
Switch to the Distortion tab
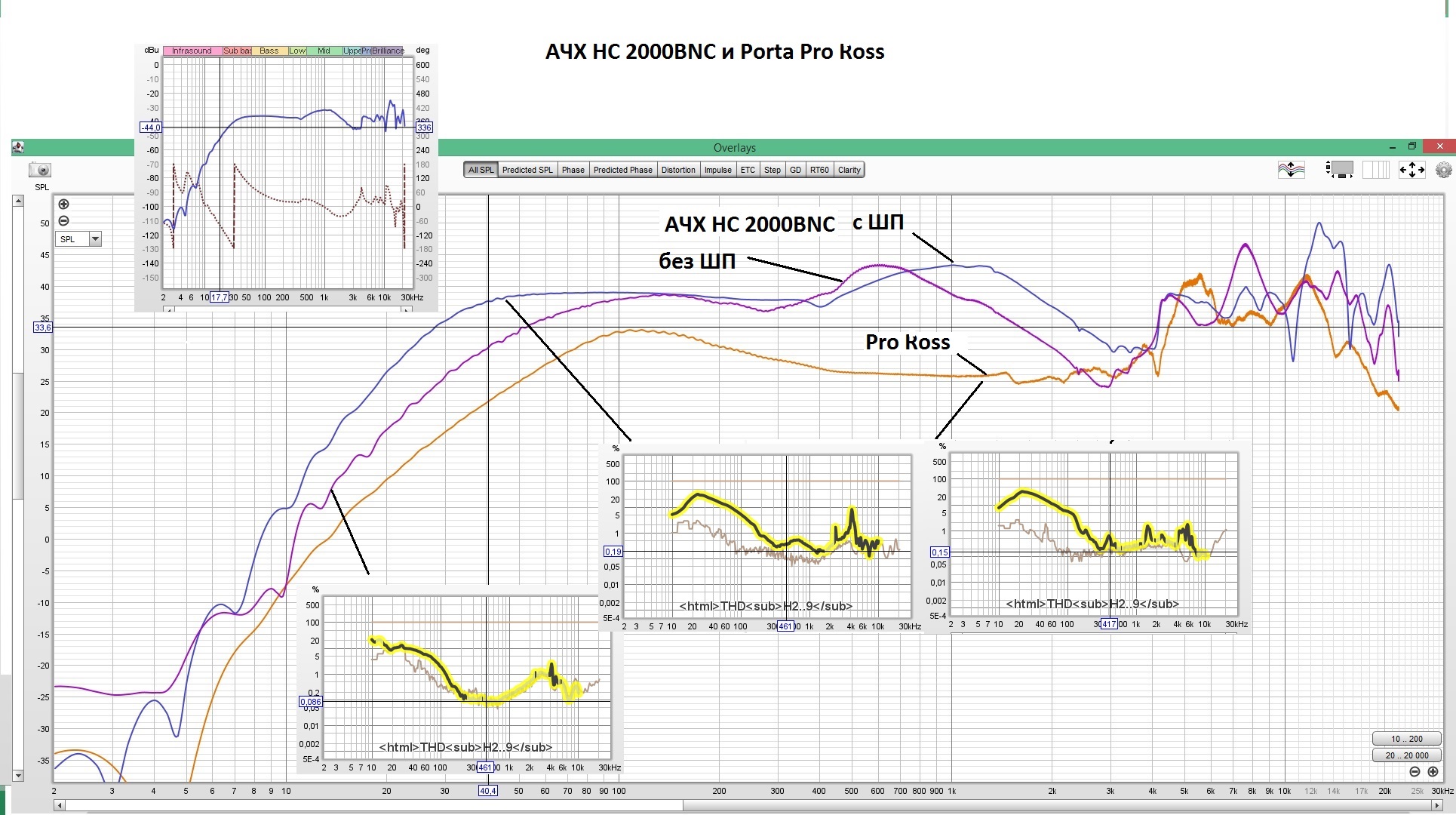(677, 170)
